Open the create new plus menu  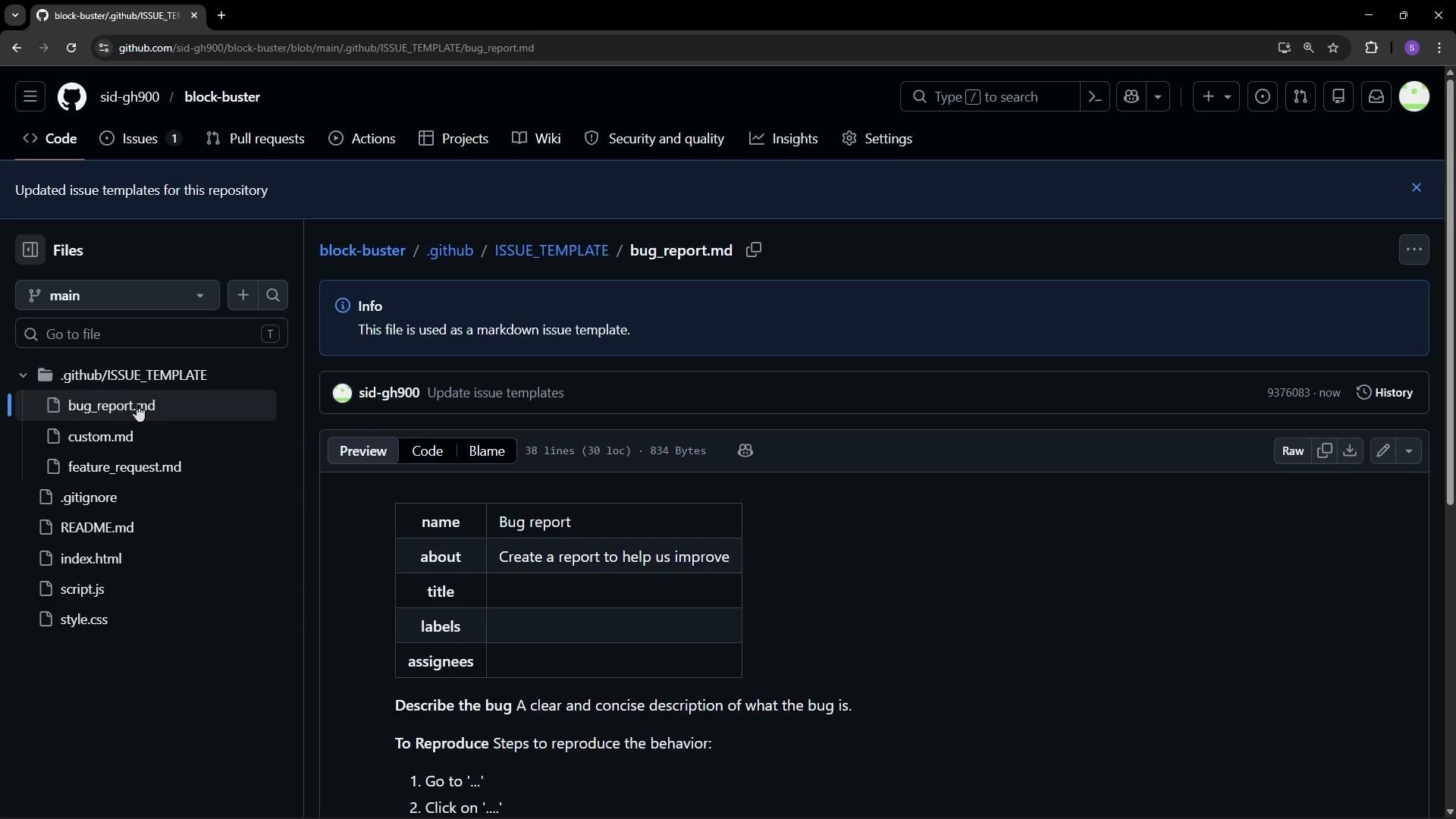pyautogui.click(x=1216, y=97)
